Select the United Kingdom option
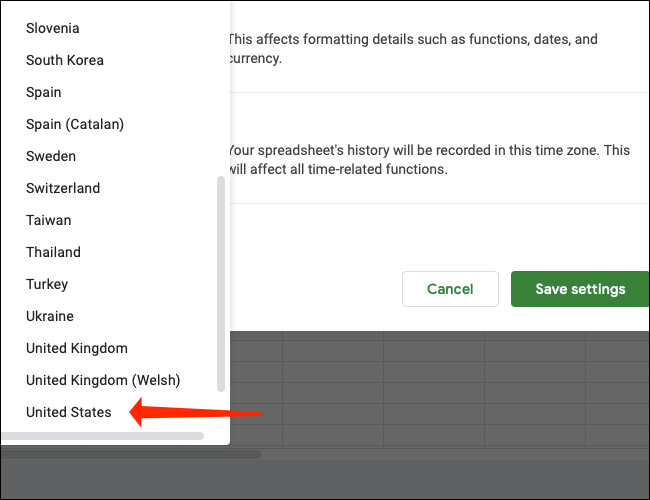The height and width of the screenshot is (500, 650). [77, 348]
